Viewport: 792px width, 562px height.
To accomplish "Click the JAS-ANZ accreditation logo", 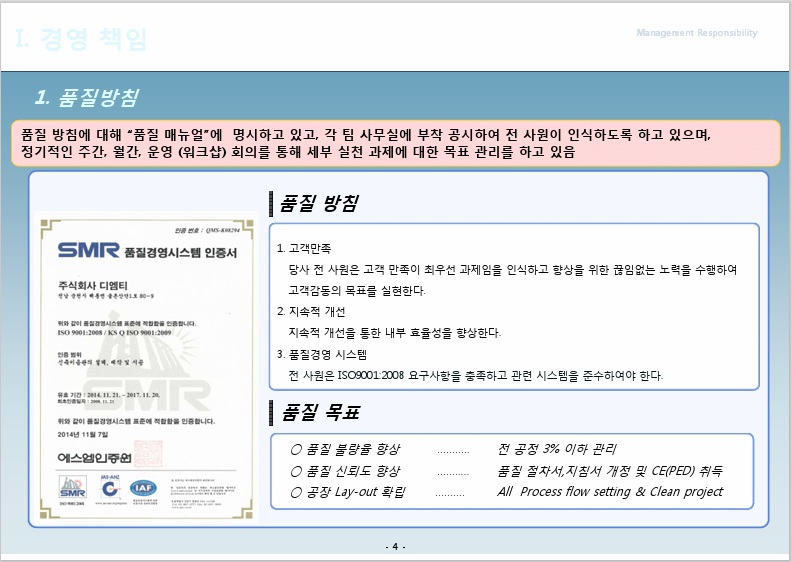I will pos(110,488).
